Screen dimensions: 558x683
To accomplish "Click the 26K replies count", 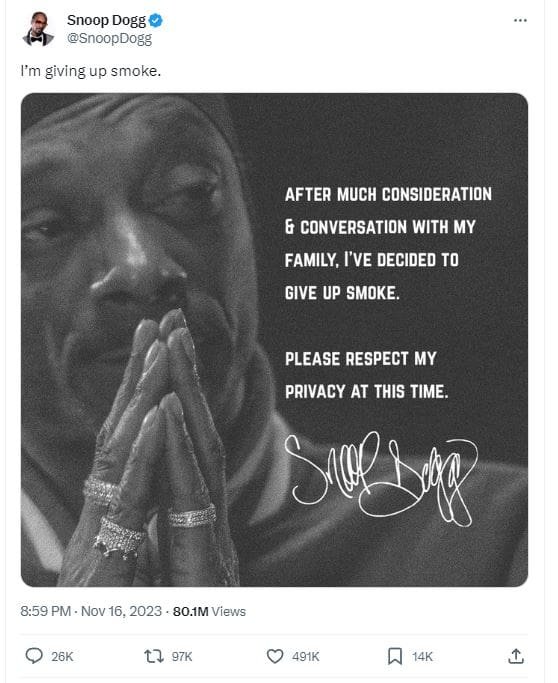I will click(x=62, y=656).
